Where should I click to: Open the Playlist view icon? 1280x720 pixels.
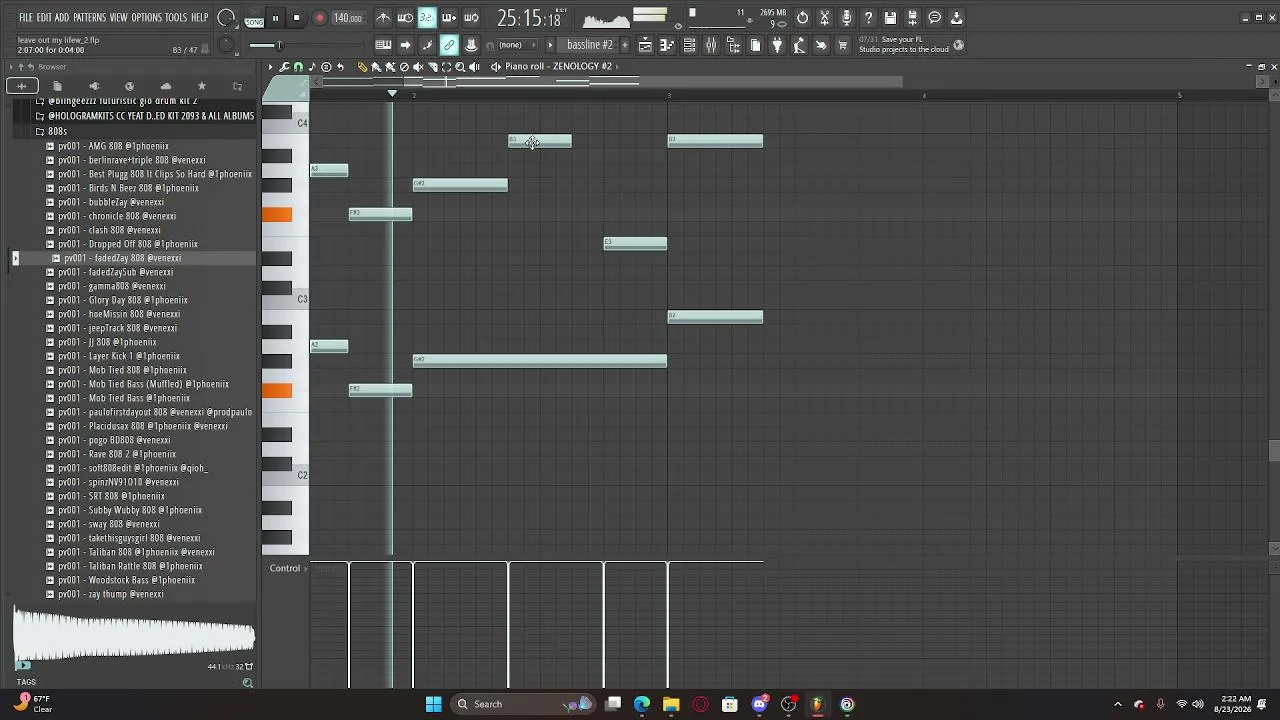pos(645,45)
